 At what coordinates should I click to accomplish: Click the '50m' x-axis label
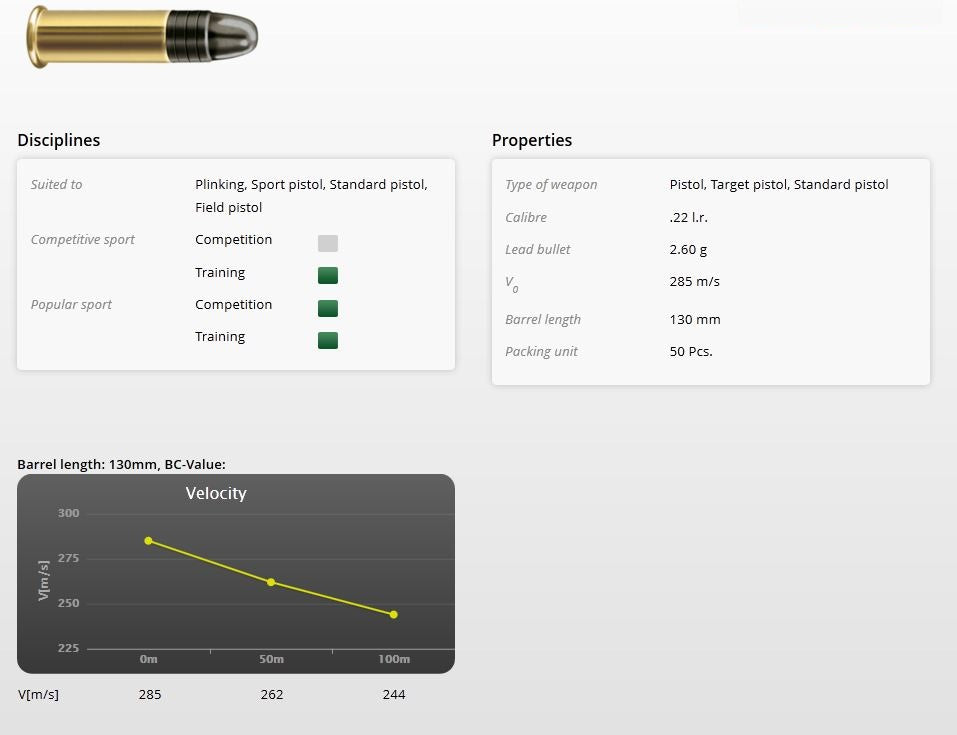click(x=271, y=659)
